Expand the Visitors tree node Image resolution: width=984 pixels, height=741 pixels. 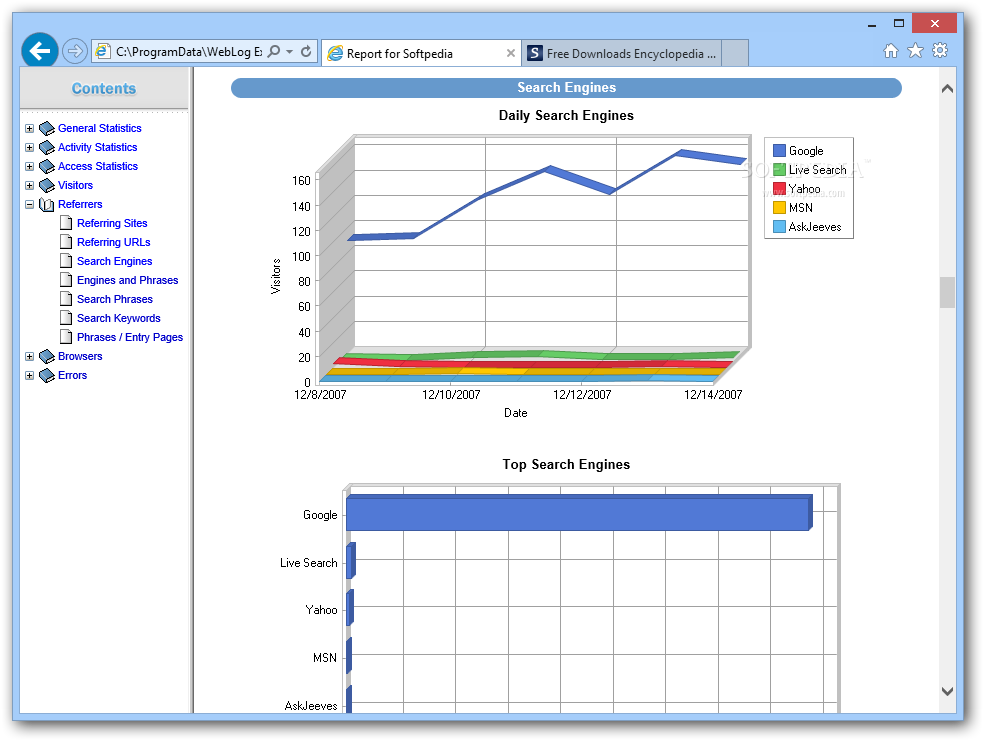tap(29, 185)
